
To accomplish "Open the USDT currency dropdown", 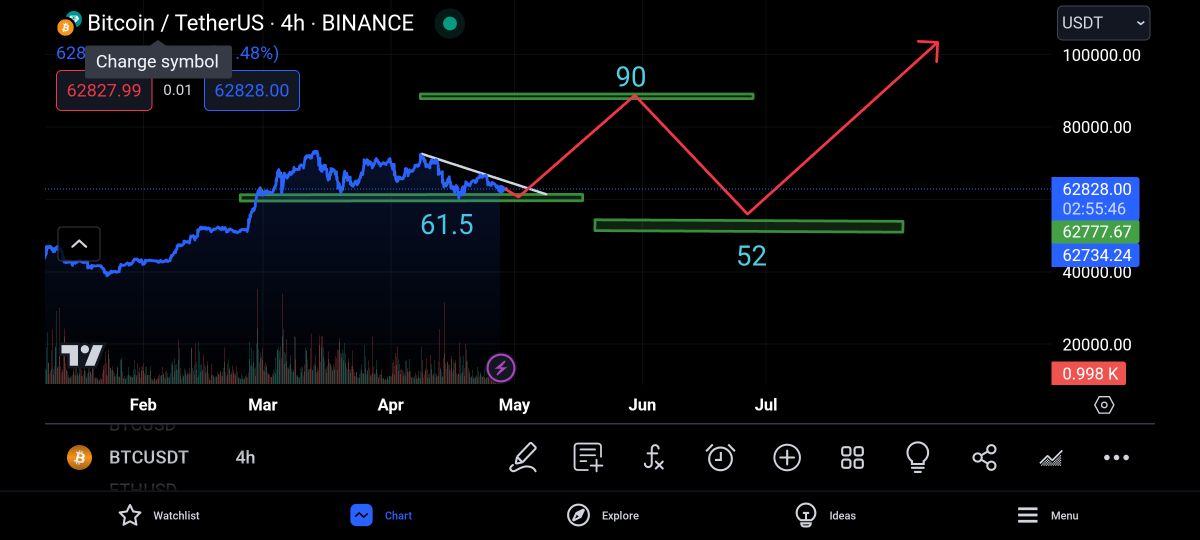I will click(1103, 22).
